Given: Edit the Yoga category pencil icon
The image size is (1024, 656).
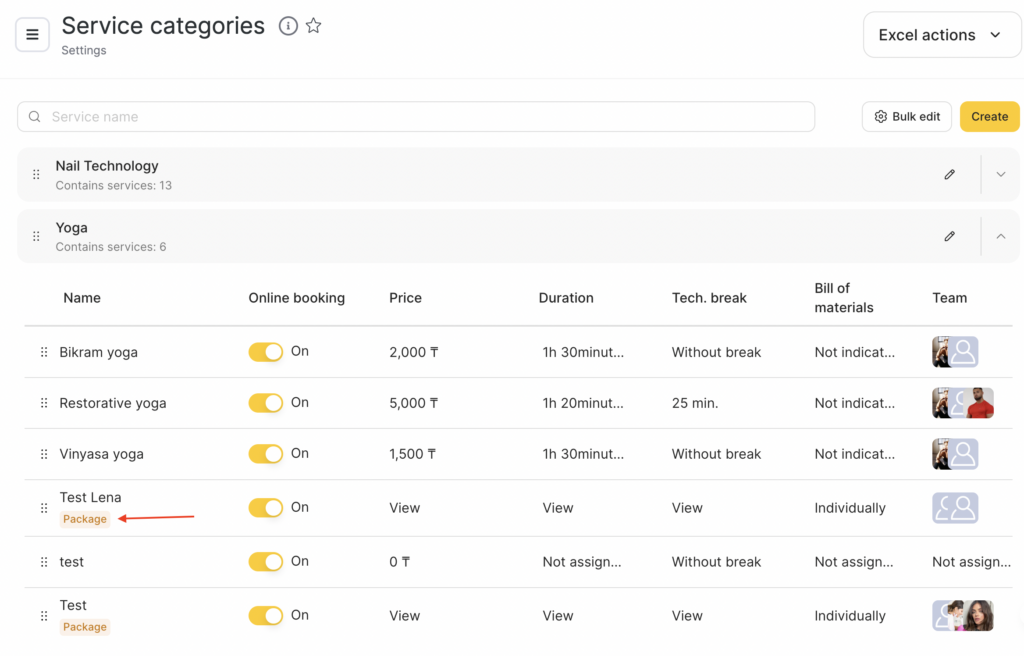Looking at the screenshot, I should click(949, 237).
